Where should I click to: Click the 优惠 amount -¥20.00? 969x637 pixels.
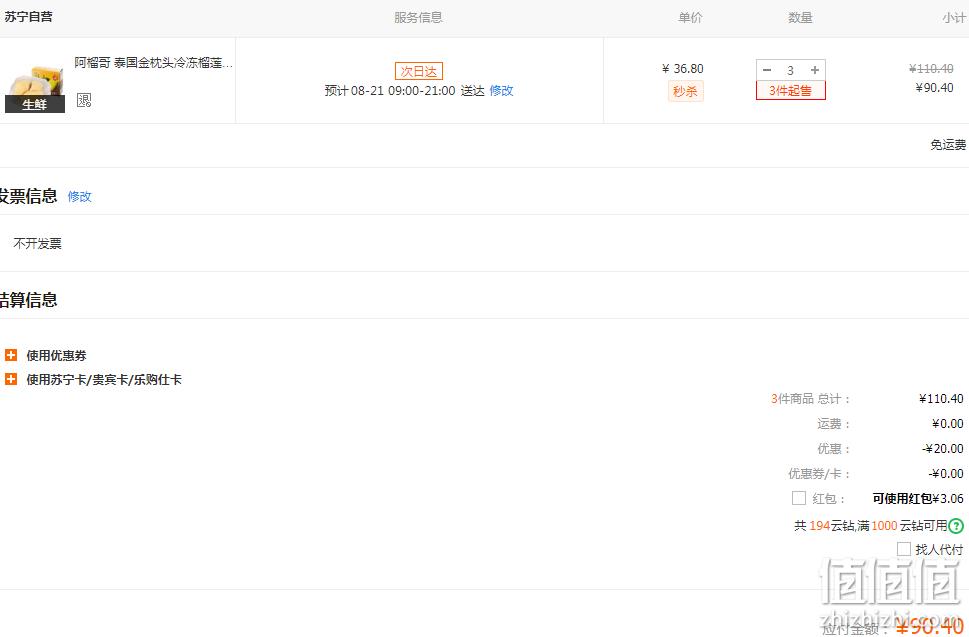(943, 449)
